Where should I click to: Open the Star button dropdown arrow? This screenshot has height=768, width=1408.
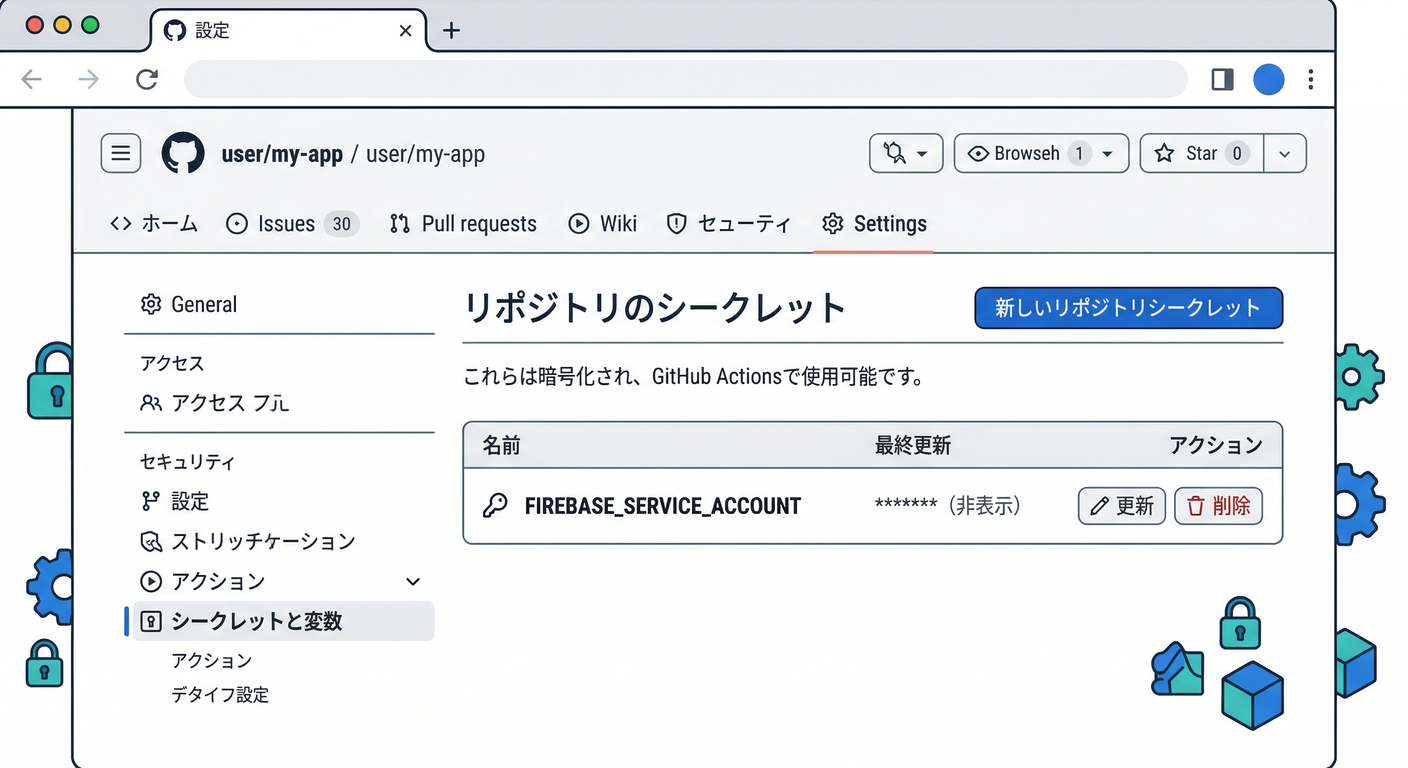[1284, 153]
